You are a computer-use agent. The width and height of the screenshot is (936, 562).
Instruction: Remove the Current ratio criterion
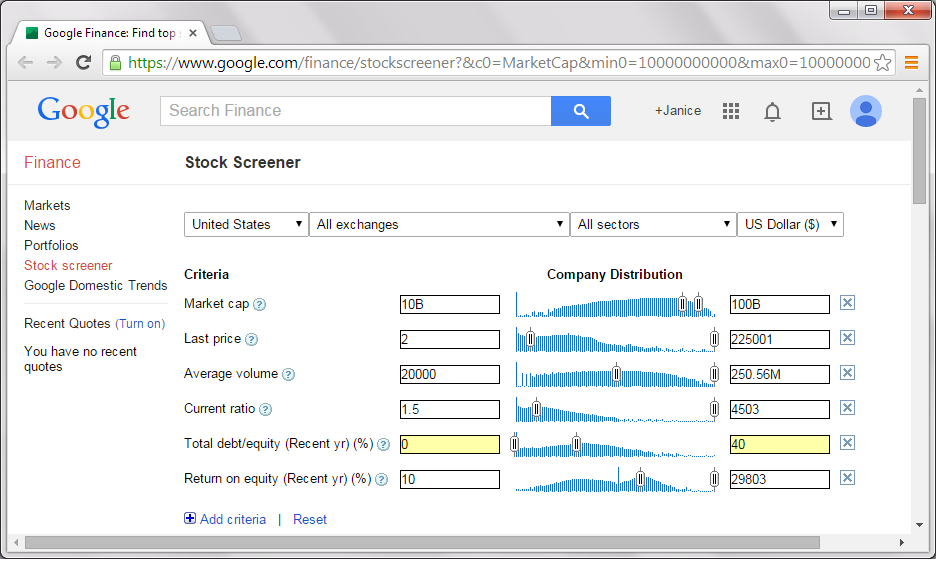[847, 408]
